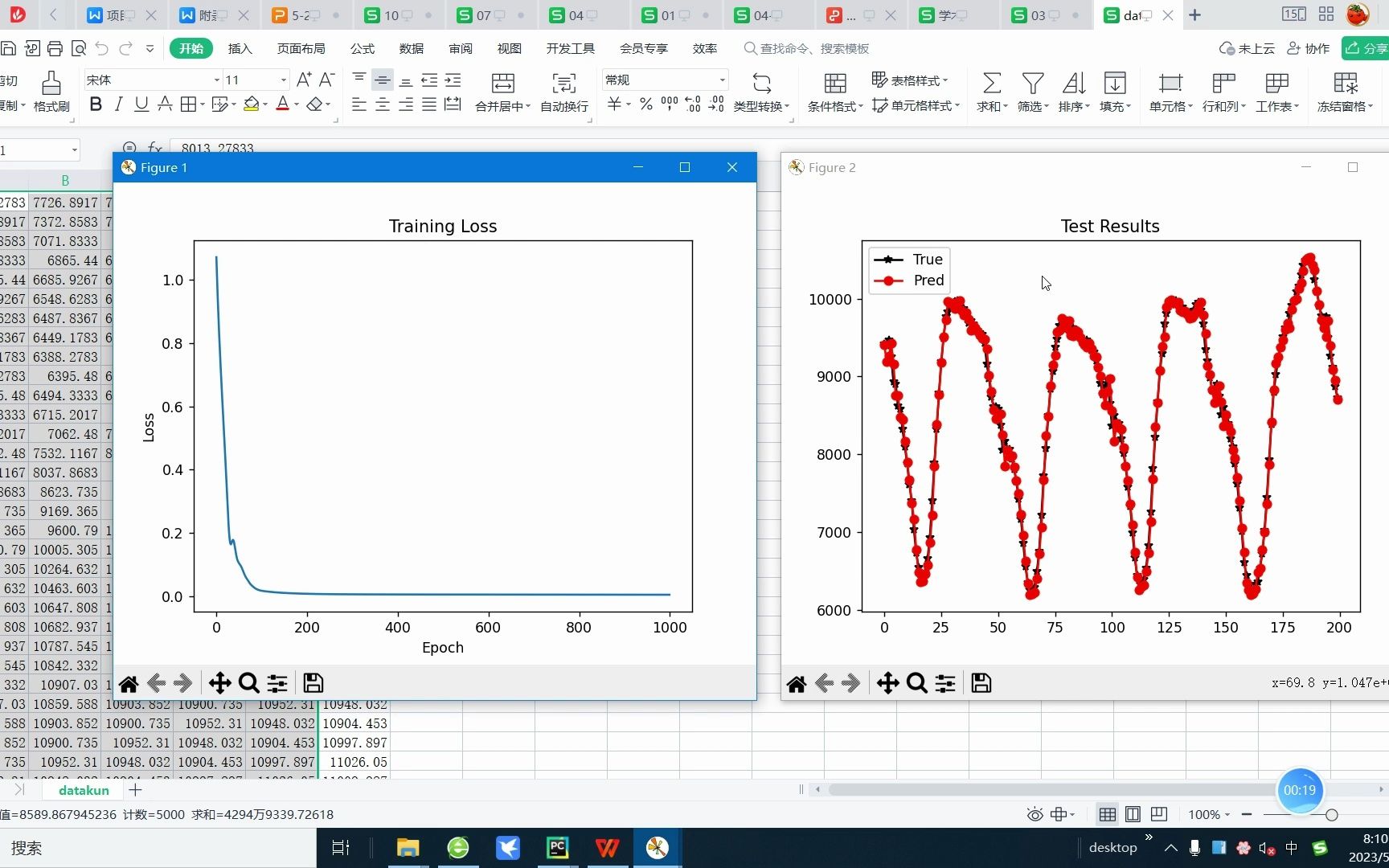Screen dimensions: 1389x868
Task: Open File Explorer from the taskbar
Action: point(408,848)
